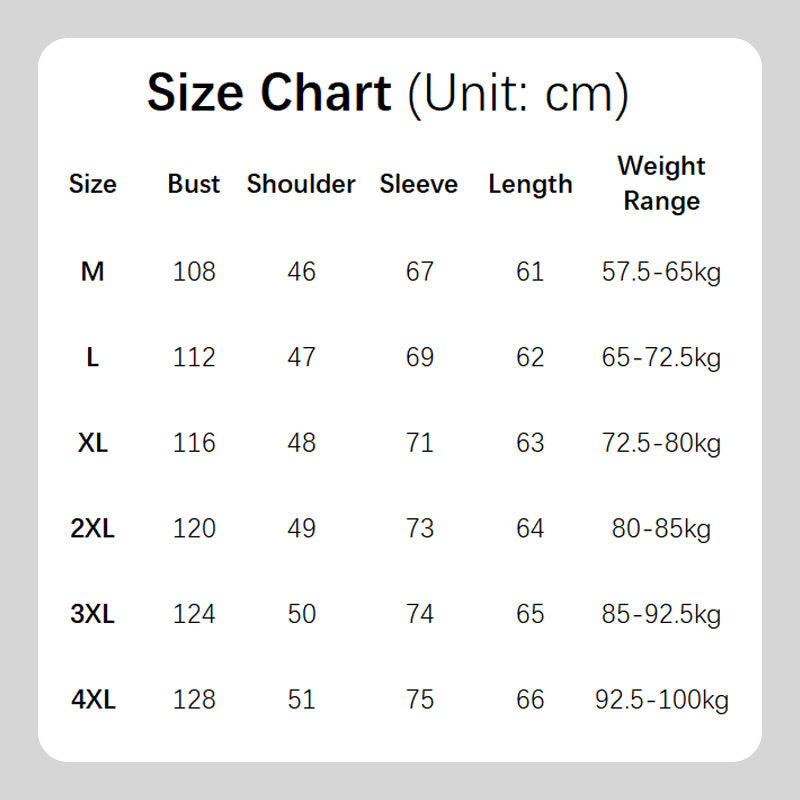Click the 92.5-100kg weight range
The width and height of the screenshot is (800, 800).
click(661, 699)
